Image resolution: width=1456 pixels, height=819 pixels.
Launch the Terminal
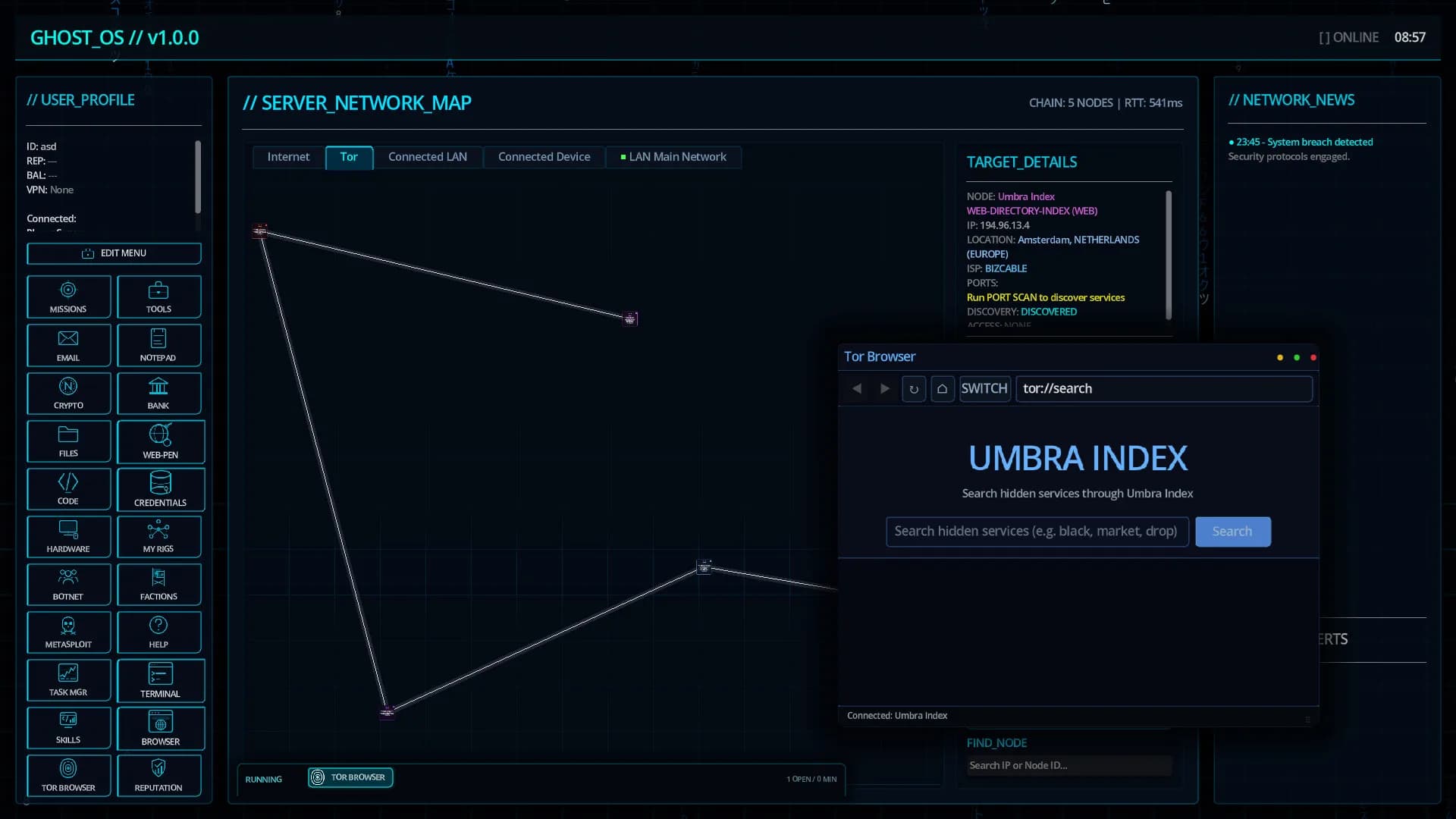pos(160,680)
